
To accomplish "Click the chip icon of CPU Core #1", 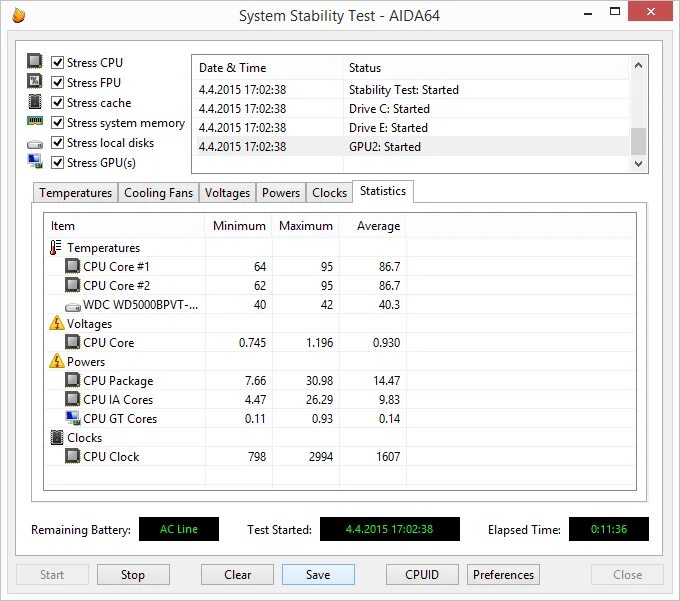I will tap(72, 266).
